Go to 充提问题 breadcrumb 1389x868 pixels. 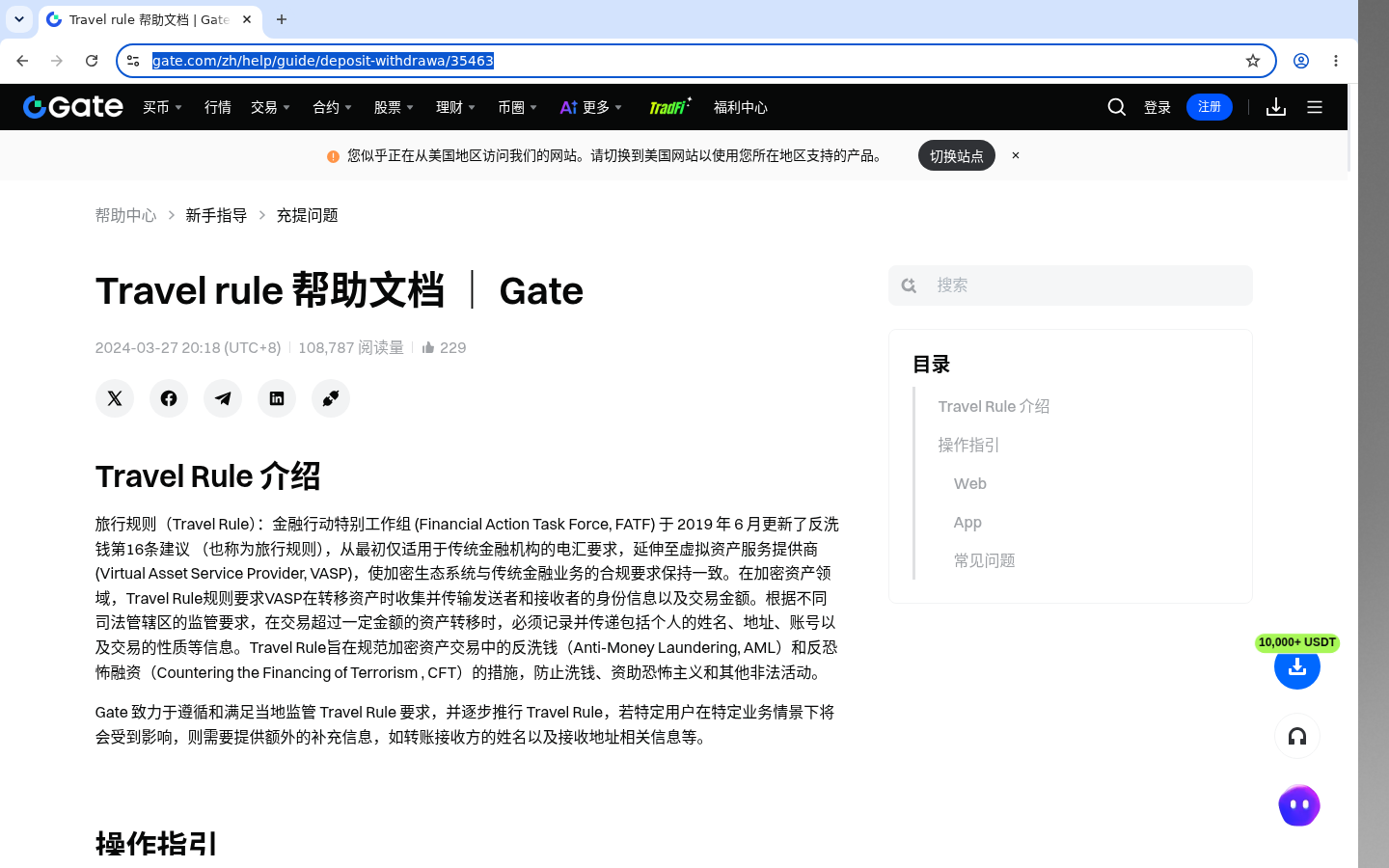(307, 215)
